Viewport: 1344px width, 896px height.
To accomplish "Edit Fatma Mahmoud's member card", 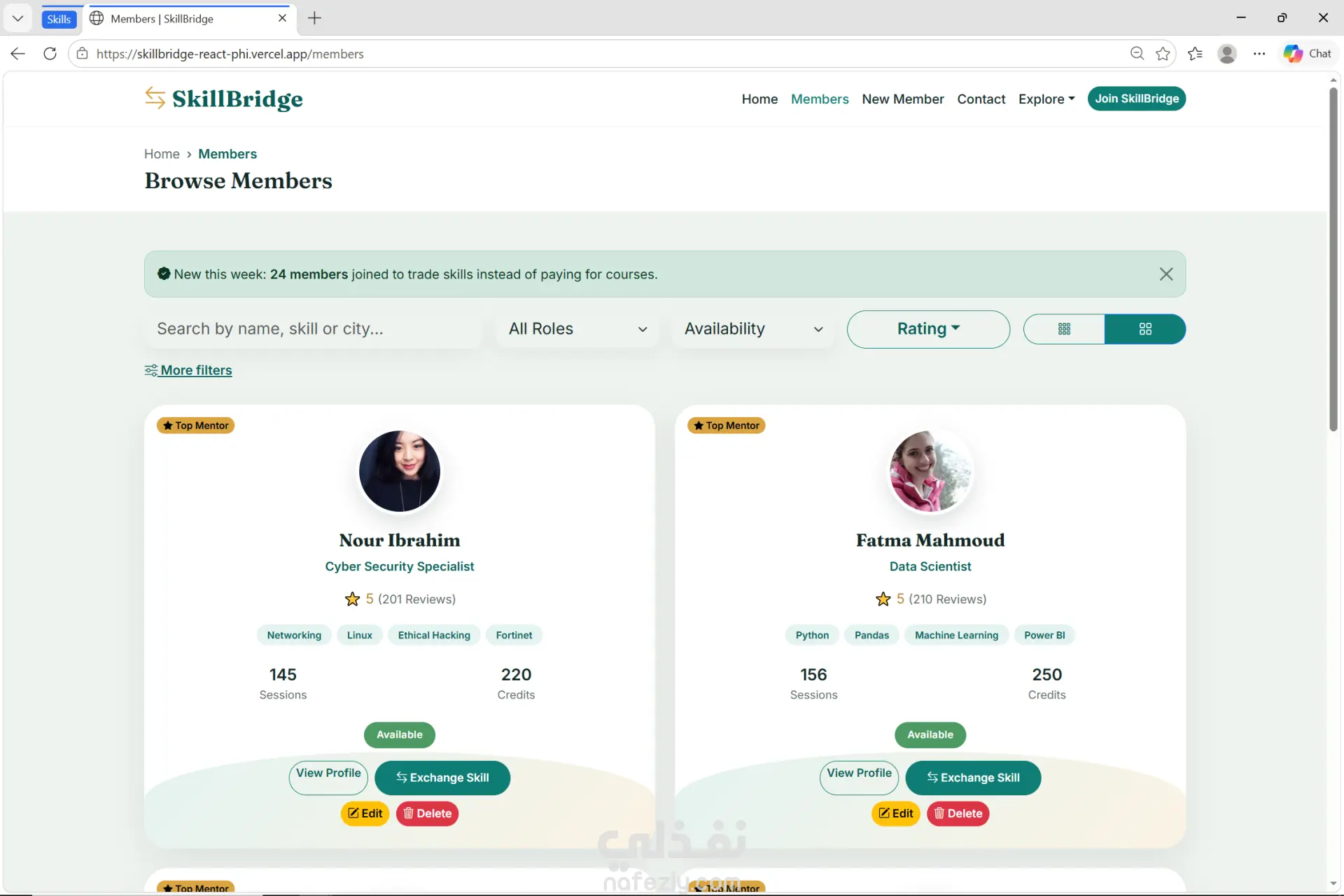I will pyautogui.click(x=895, y=813).
